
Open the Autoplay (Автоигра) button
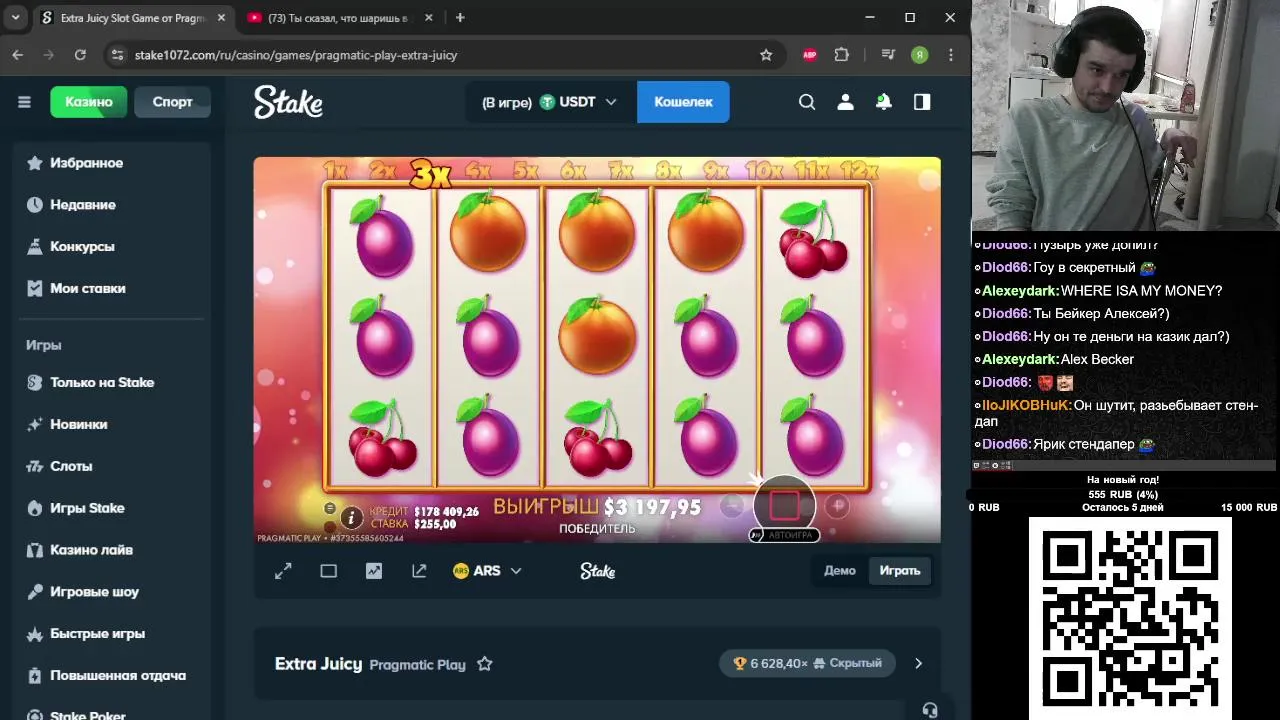point(785,535)
